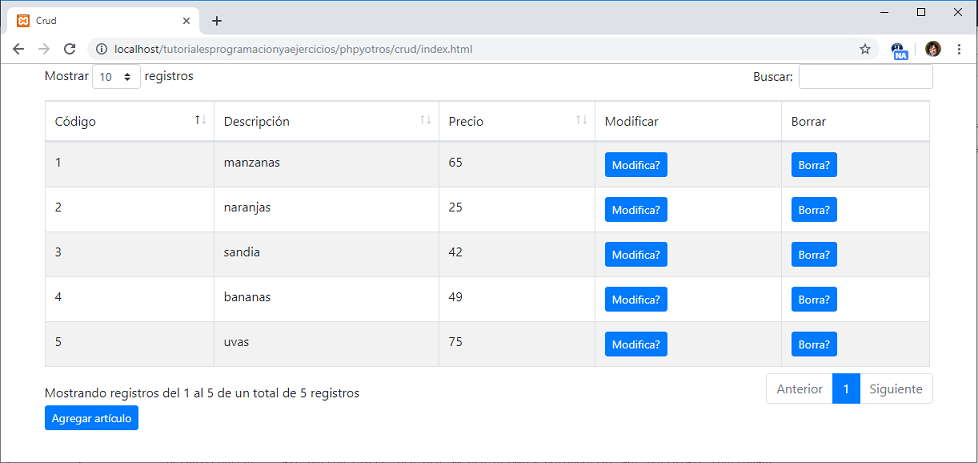
Task: Click the Borrar column header
Action: click(x=855, y=121)
